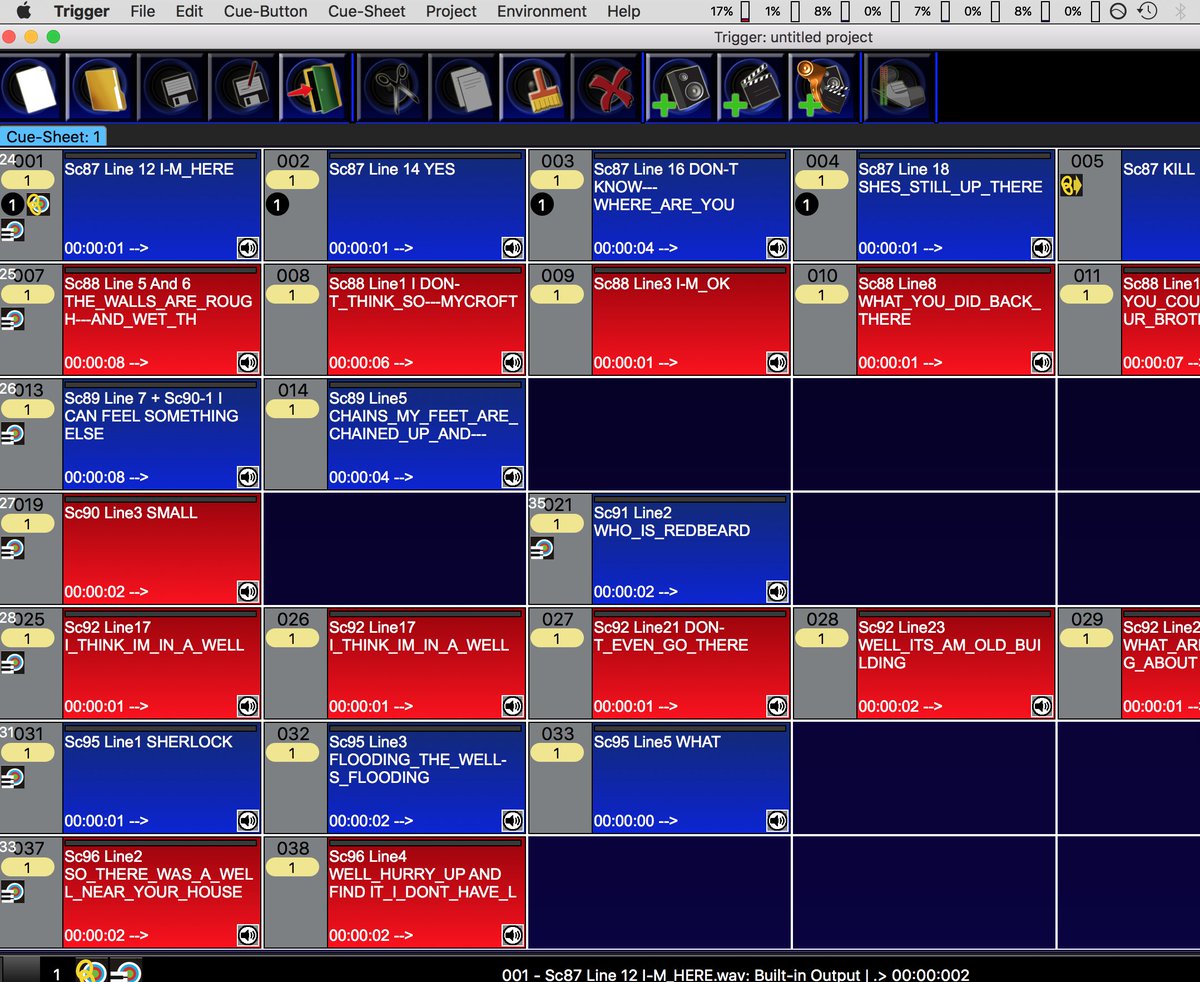Cut the selected cue with the scissors icon
The width and height of the screenshot is (1200, 982).
pos(394,87)
